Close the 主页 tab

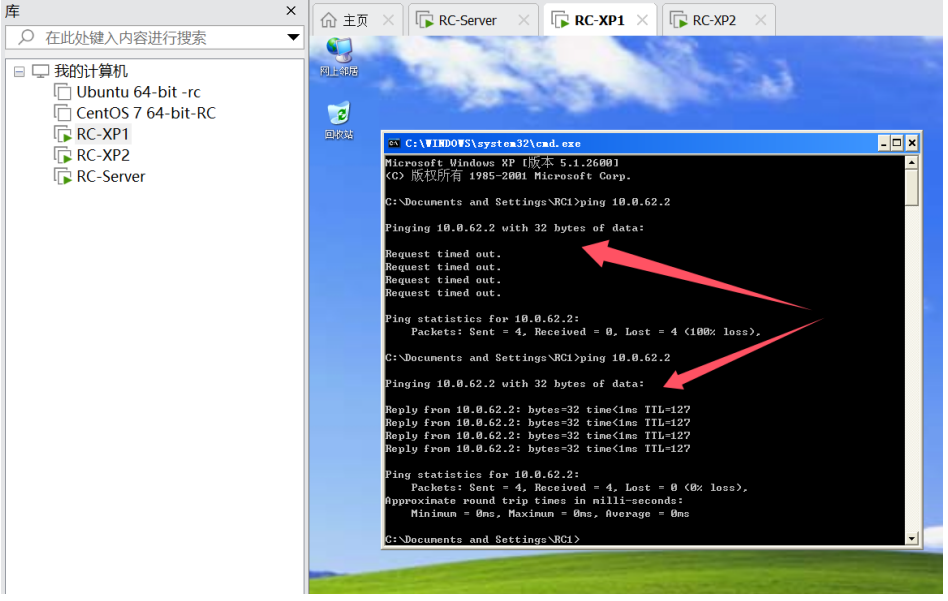point(388,20)
